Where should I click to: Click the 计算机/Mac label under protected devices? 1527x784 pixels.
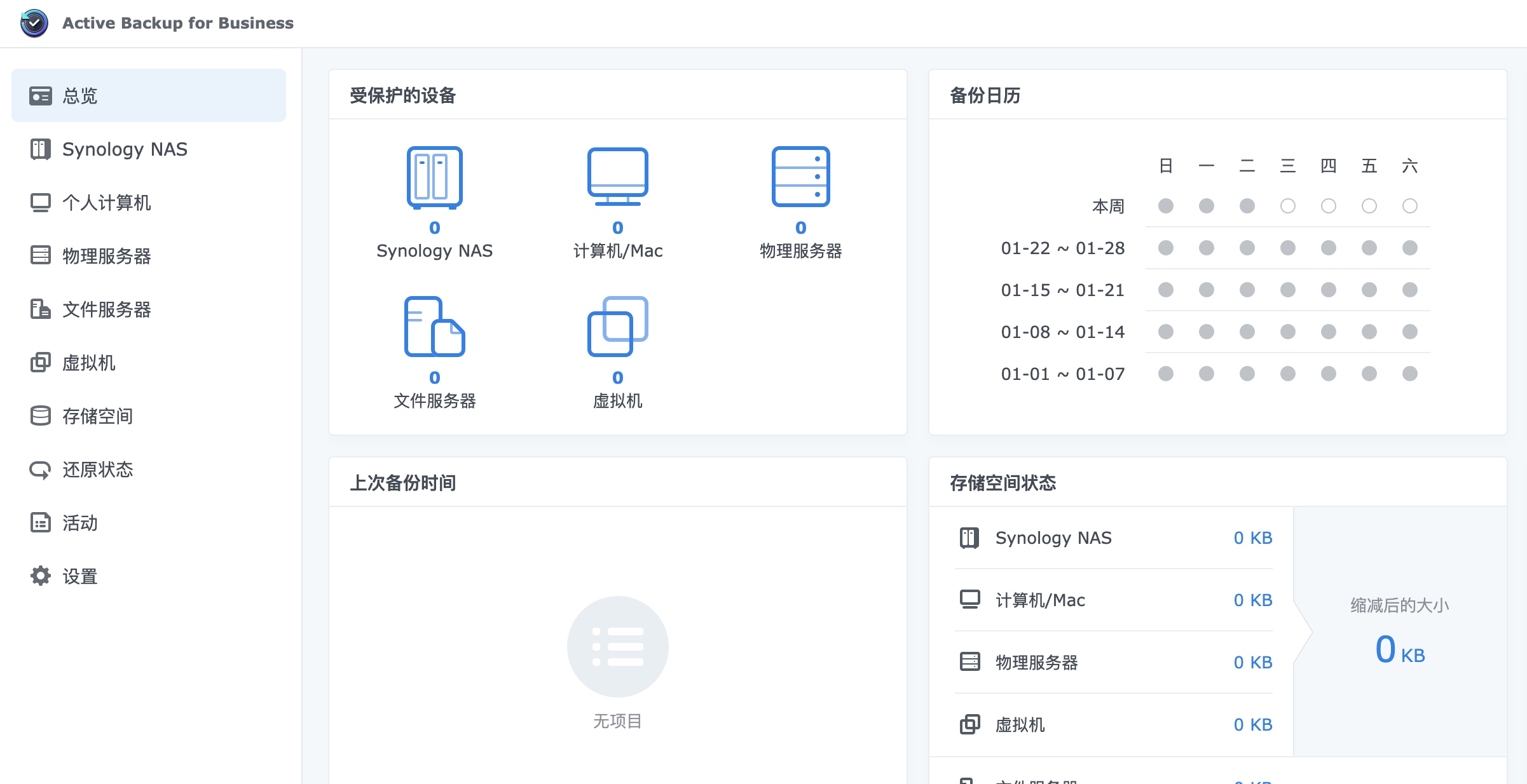point(618,251)
